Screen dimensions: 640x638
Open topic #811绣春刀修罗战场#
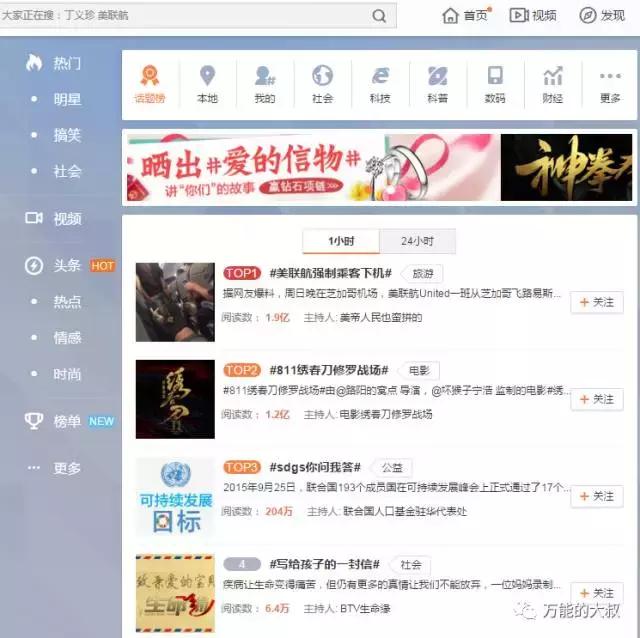[329, 370]
